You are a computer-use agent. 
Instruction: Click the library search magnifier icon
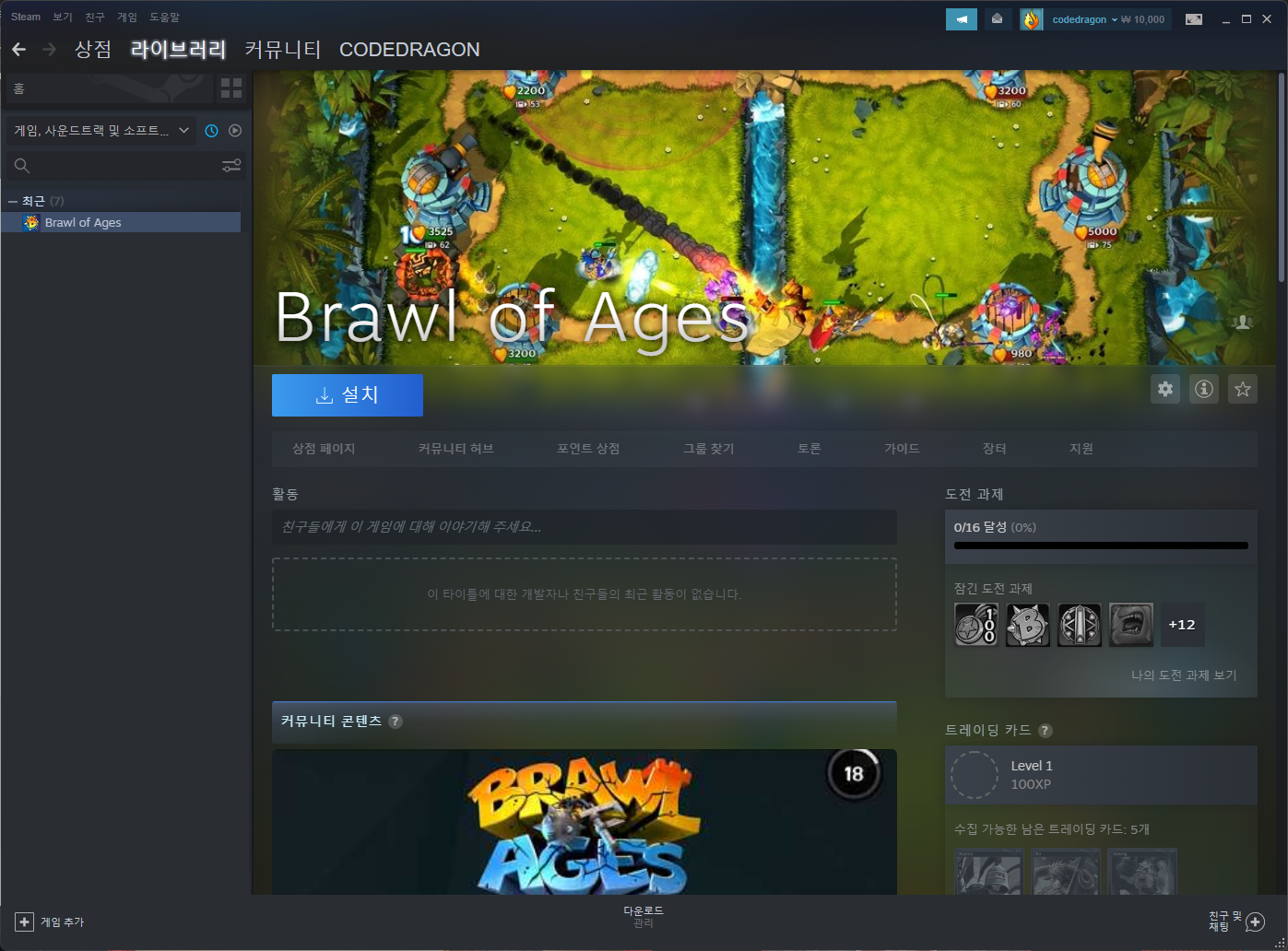(x=22, y=165)
